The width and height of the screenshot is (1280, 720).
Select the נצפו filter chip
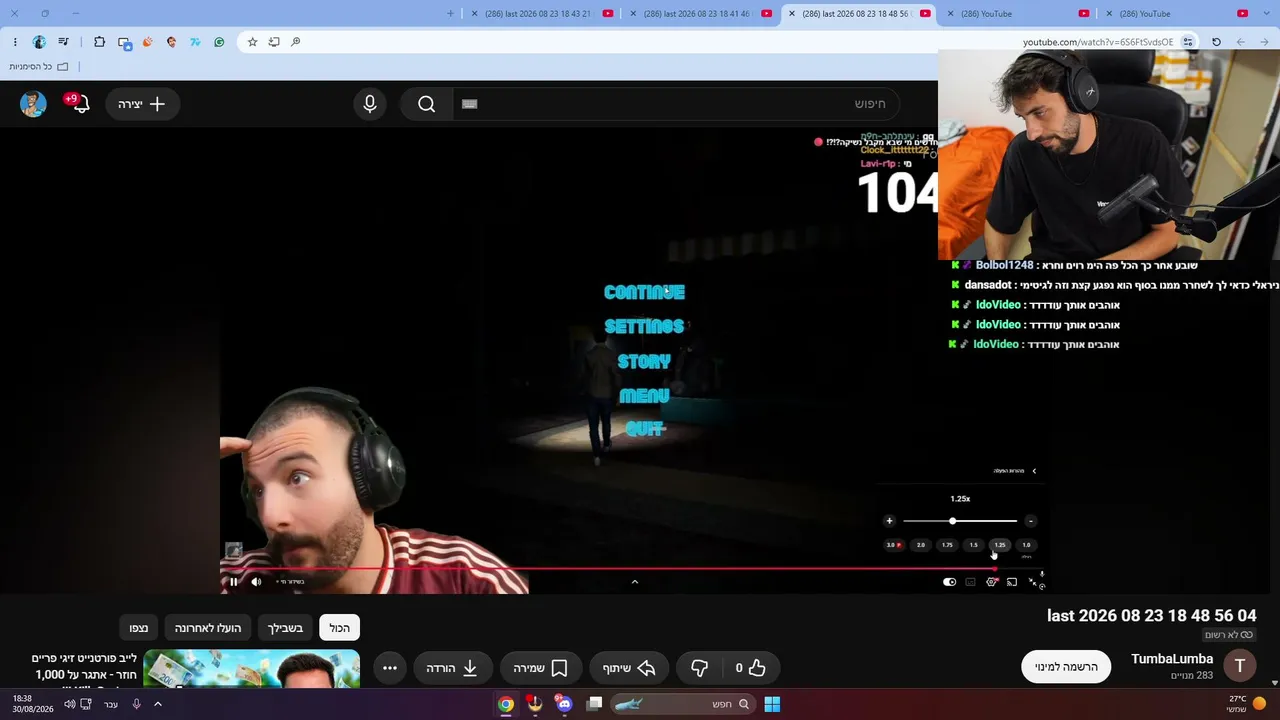[x=139, y=628]
